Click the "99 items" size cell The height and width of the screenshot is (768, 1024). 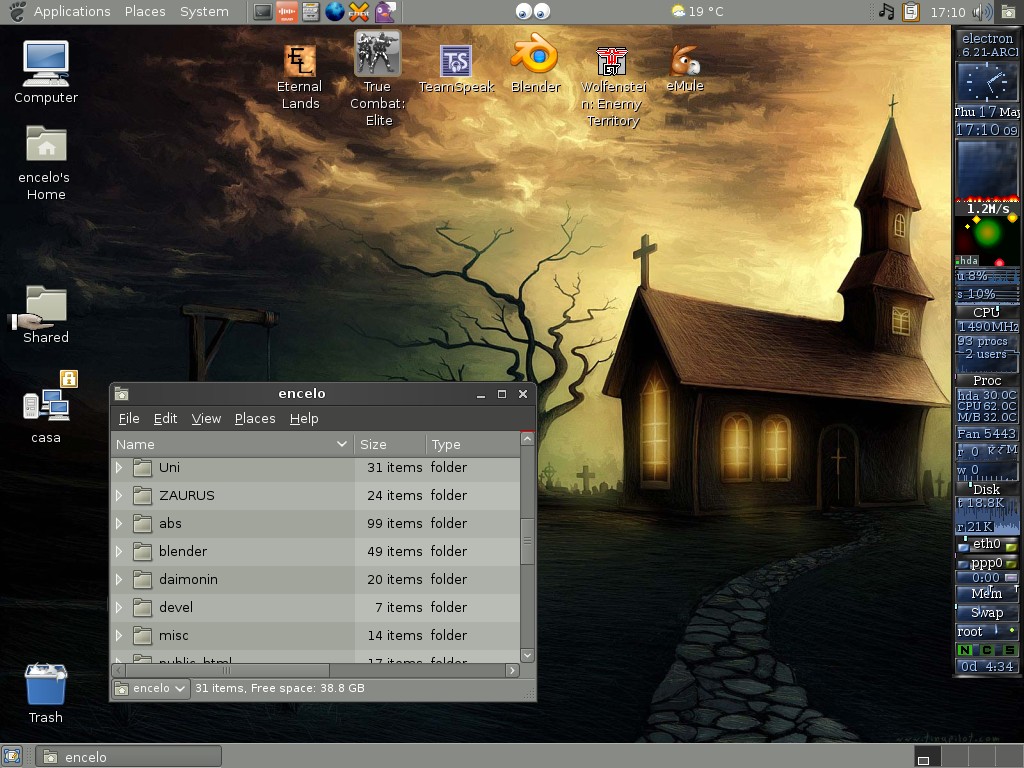[394, 524]
